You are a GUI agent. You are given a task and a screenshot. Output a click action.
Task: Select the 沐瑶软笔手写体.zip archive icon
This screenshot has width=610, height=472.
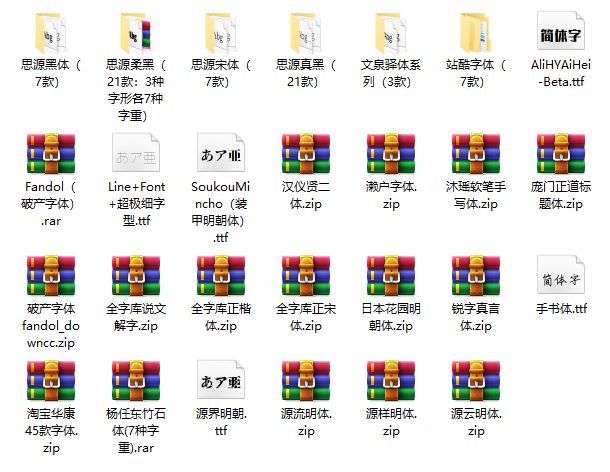pyautogui.click(x=476, y=153)
